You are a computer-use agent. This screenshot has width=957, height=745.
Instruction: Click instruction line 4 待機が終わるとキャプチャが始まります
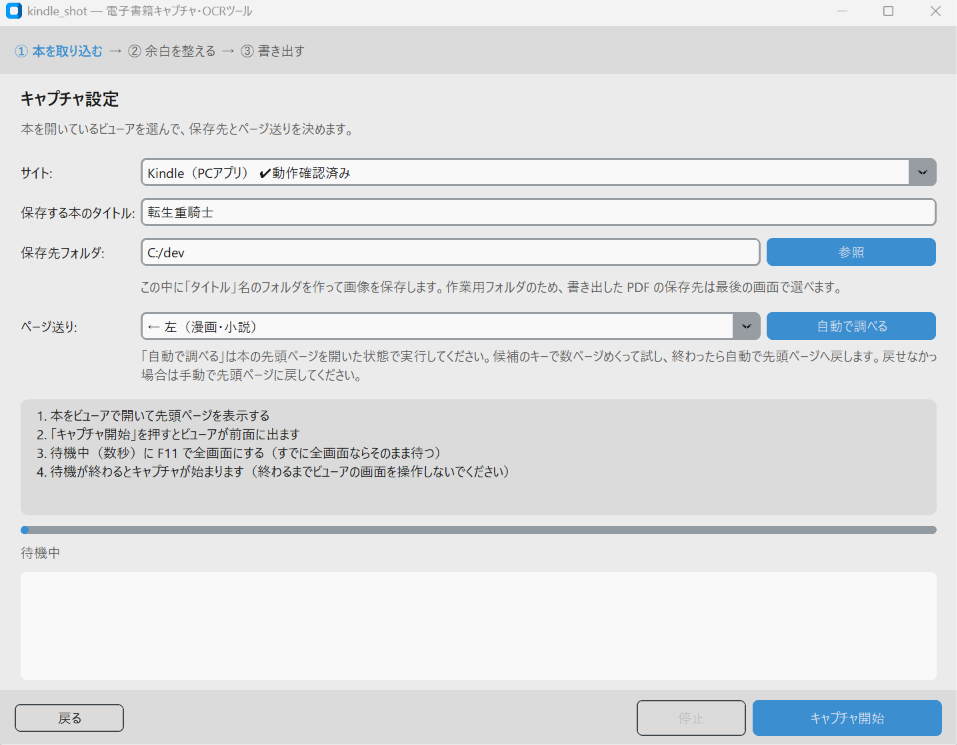point(273,472)
